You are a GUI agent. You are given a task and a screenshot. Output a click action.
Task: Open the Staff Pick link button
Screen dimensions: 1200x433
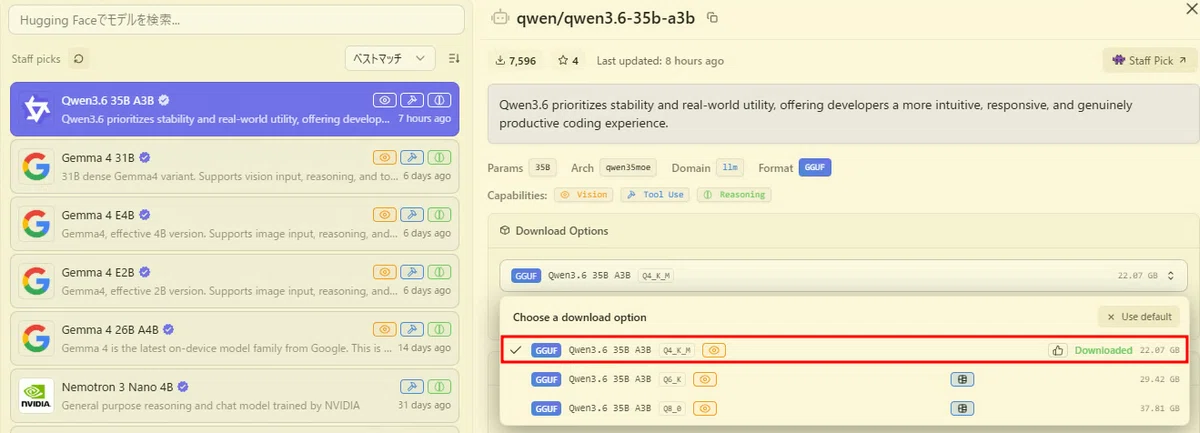pos(1149,61)
